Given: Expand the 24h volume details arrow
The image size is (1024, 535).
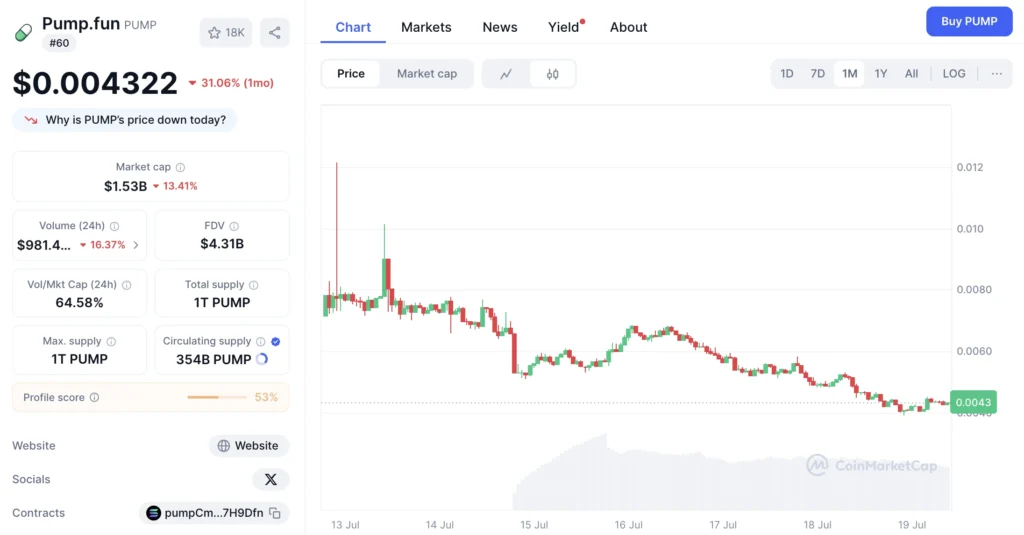Looking at the screenshot, I should click(x=136, y=245).
